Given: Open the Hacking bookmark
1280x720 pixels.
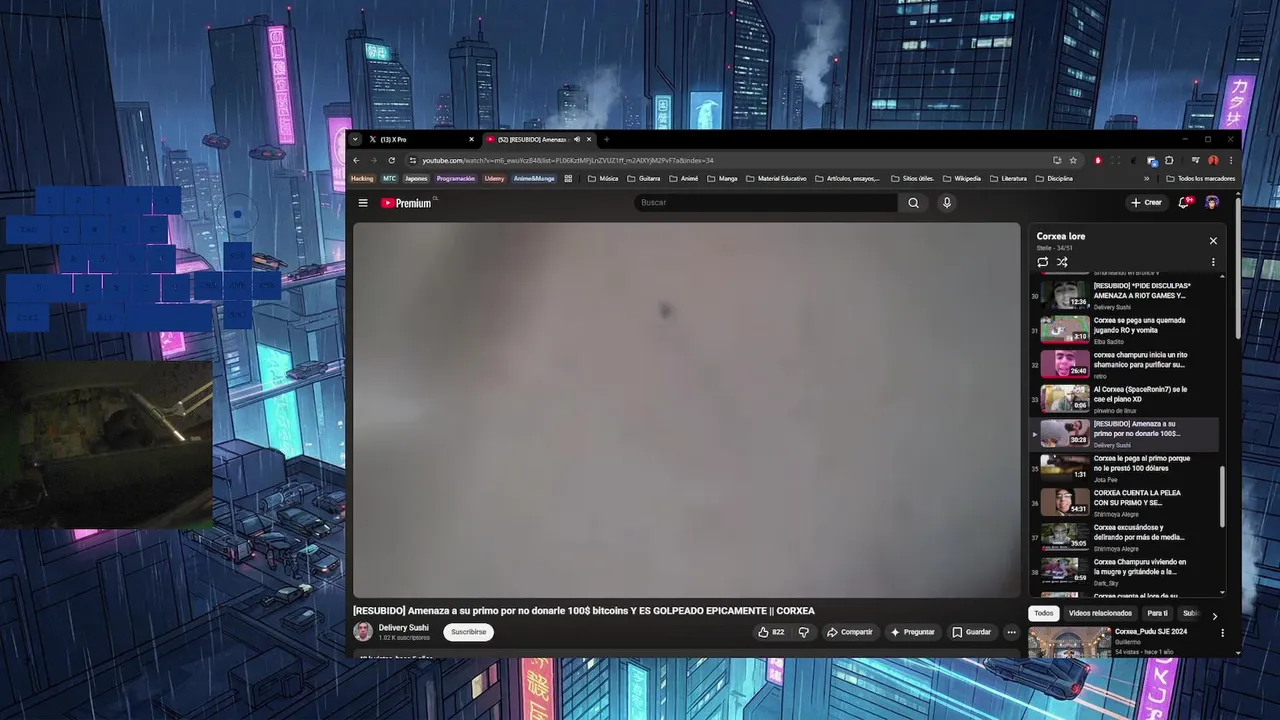Looking at the screenshot, I should (362, 179).
